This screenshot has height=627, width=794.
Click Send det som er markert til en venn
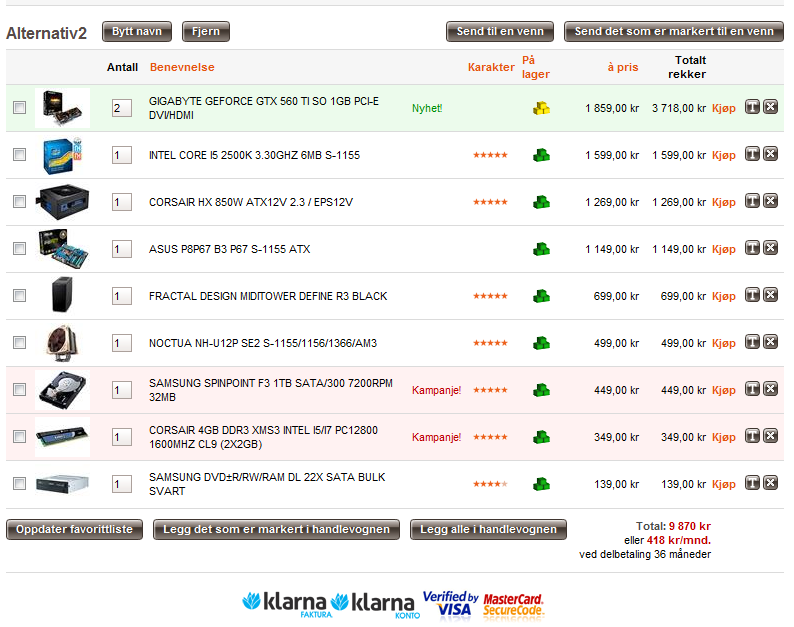[x=674, y=31]
